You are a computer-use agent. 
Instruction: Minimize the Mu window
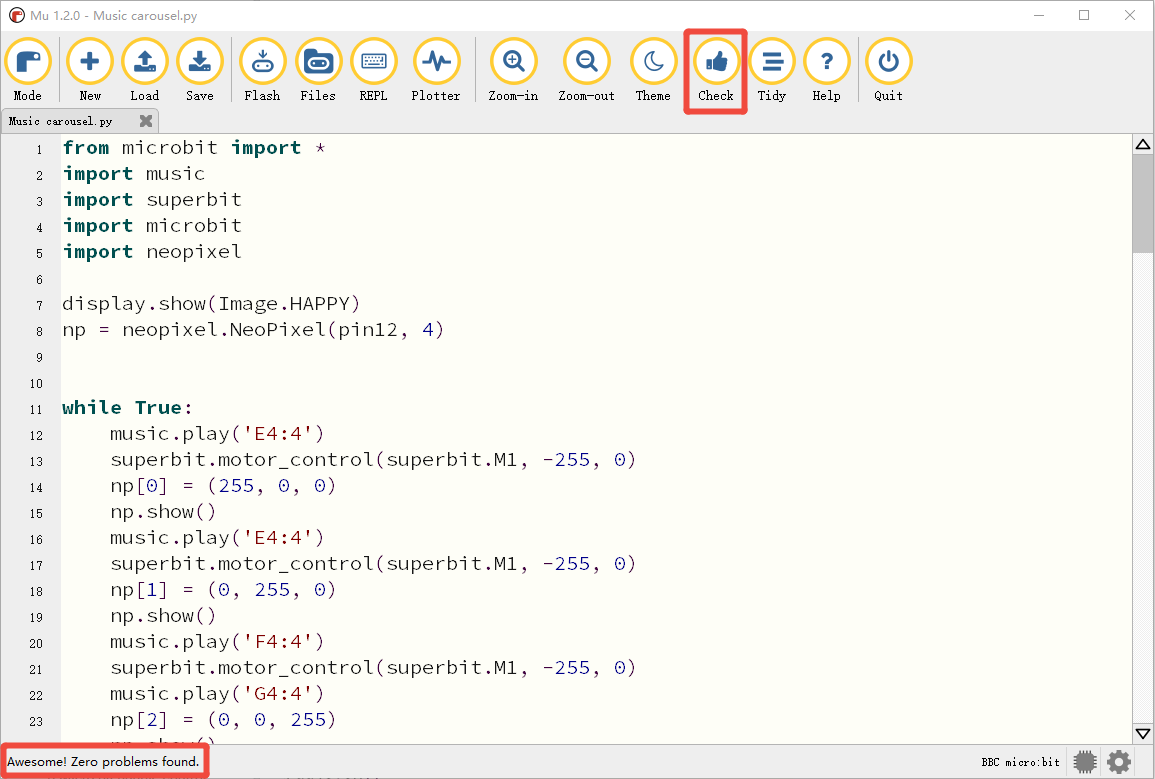(1039, 15)
